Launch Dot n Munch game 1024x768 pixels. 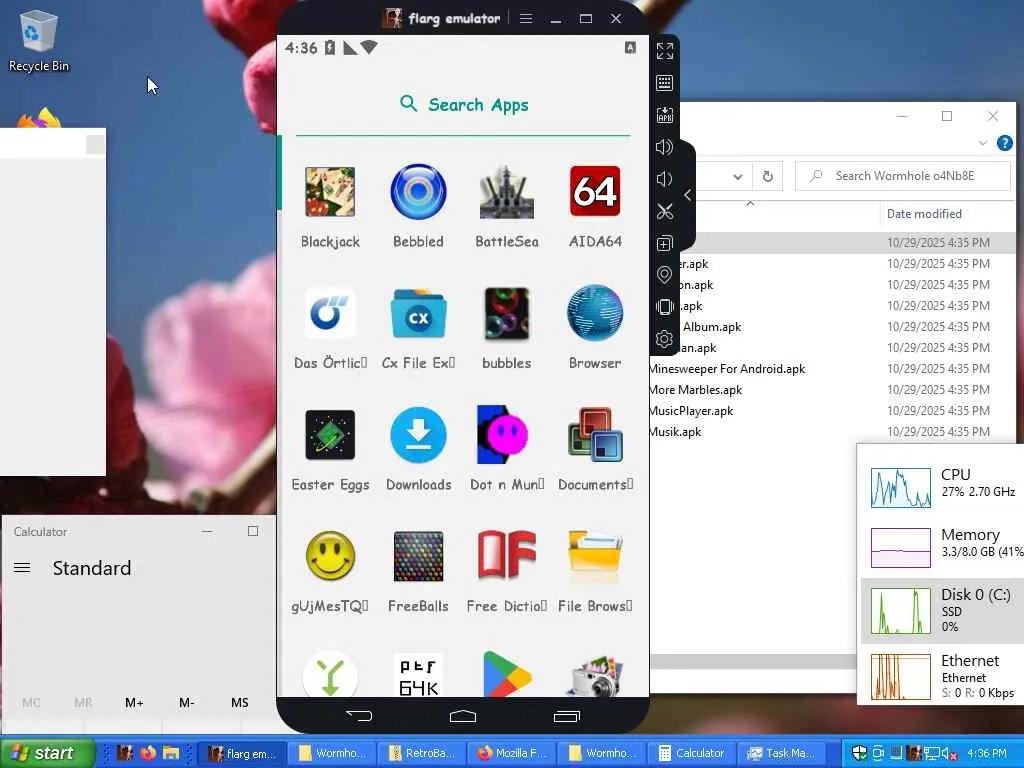coord(502,435)
